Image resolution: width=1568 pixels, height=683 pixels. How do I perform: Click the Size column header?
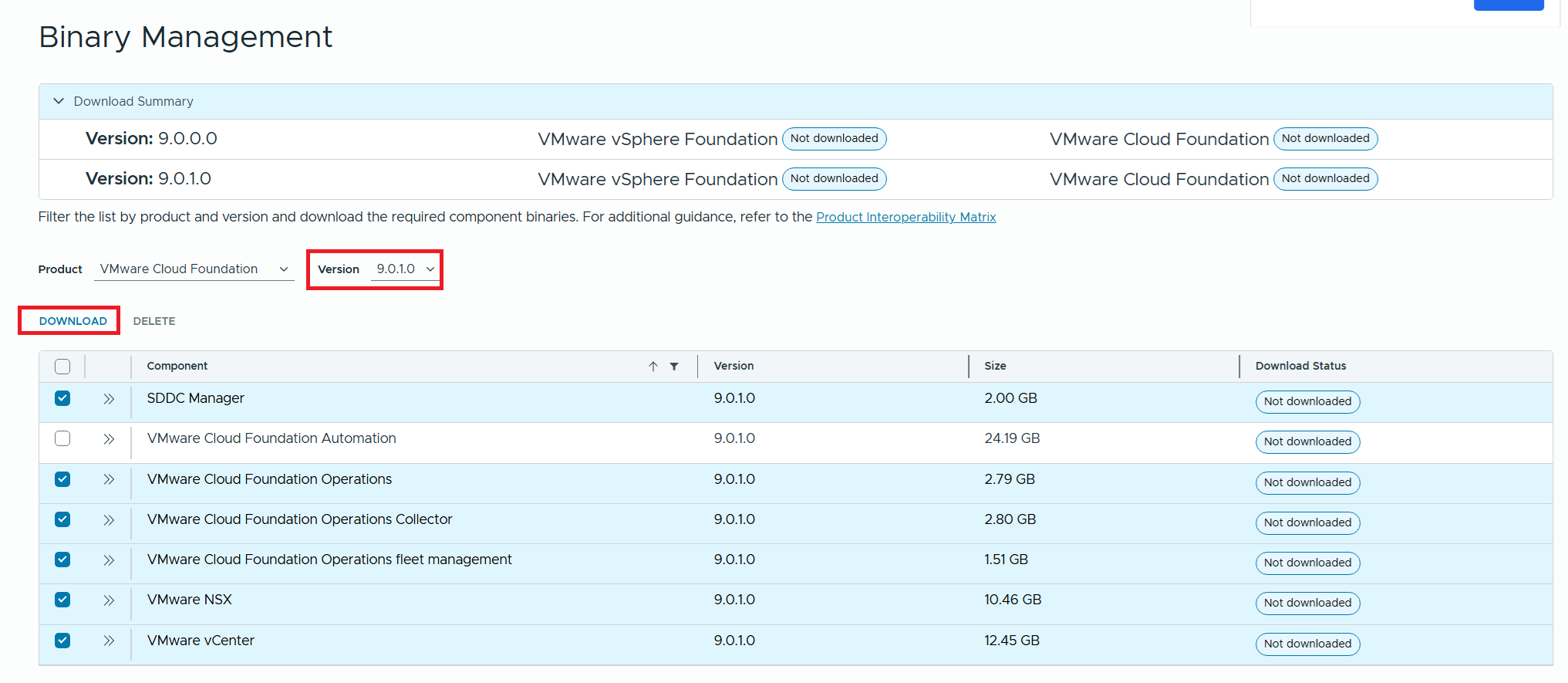(x=995, y=366)
